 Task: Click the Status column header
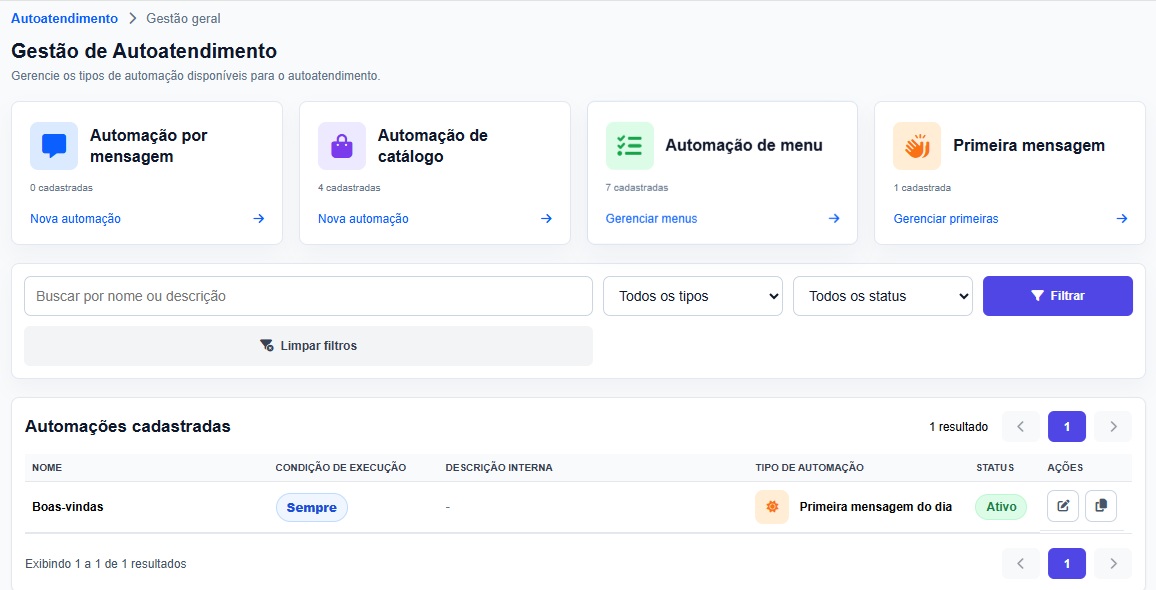[995, 468]
